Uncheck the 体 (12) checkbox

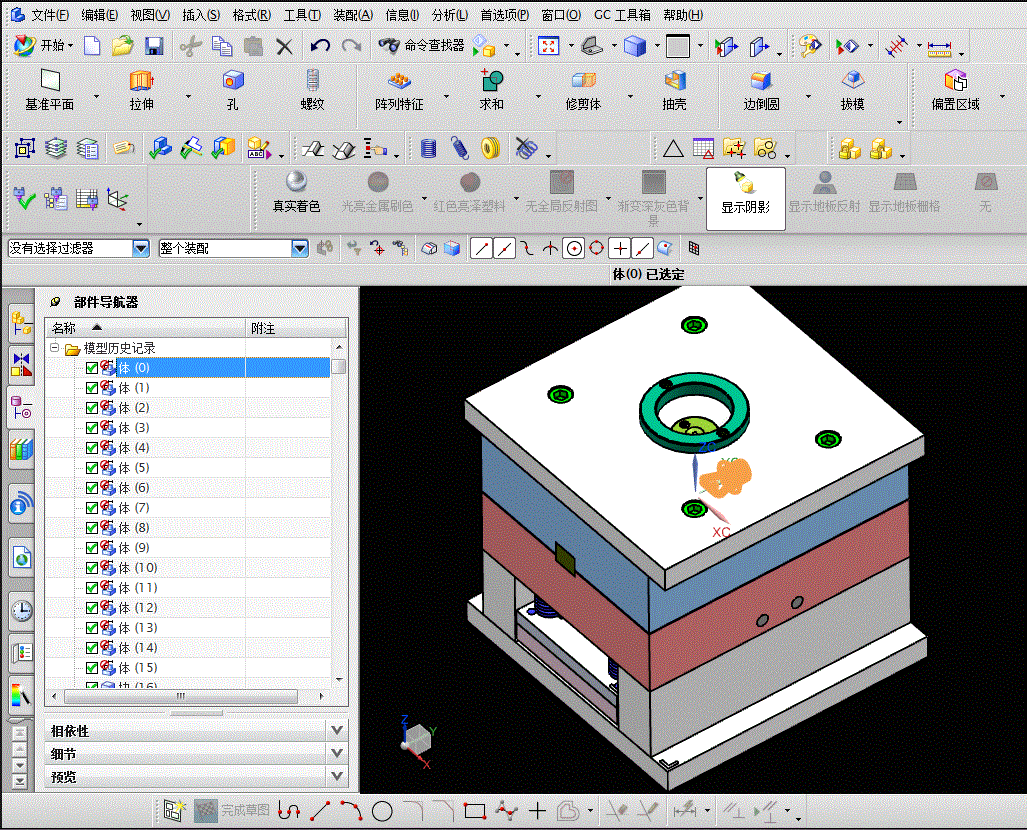click(x=92, y=608)
